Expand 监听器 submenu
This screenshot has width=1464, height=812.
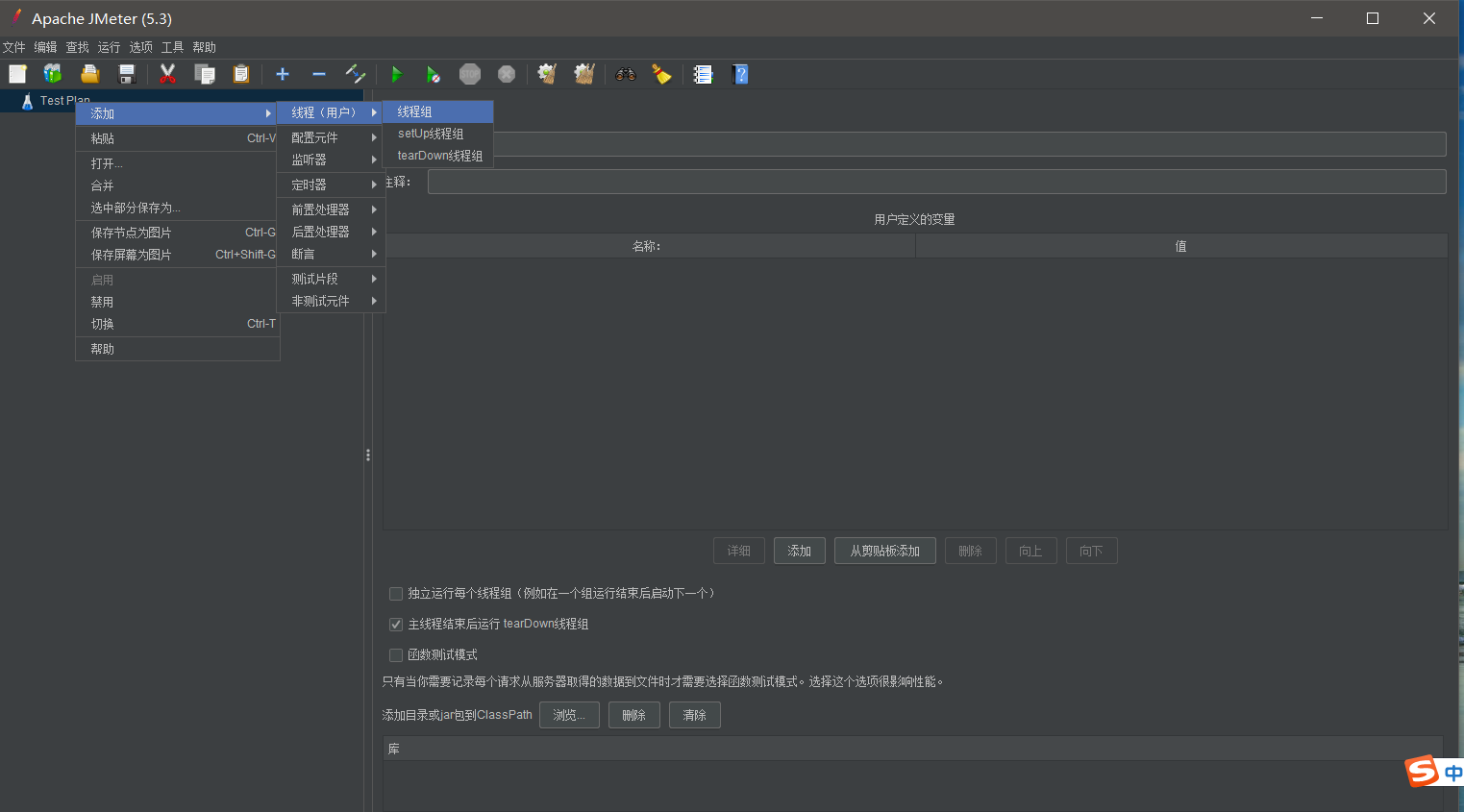tap(331, 160)
